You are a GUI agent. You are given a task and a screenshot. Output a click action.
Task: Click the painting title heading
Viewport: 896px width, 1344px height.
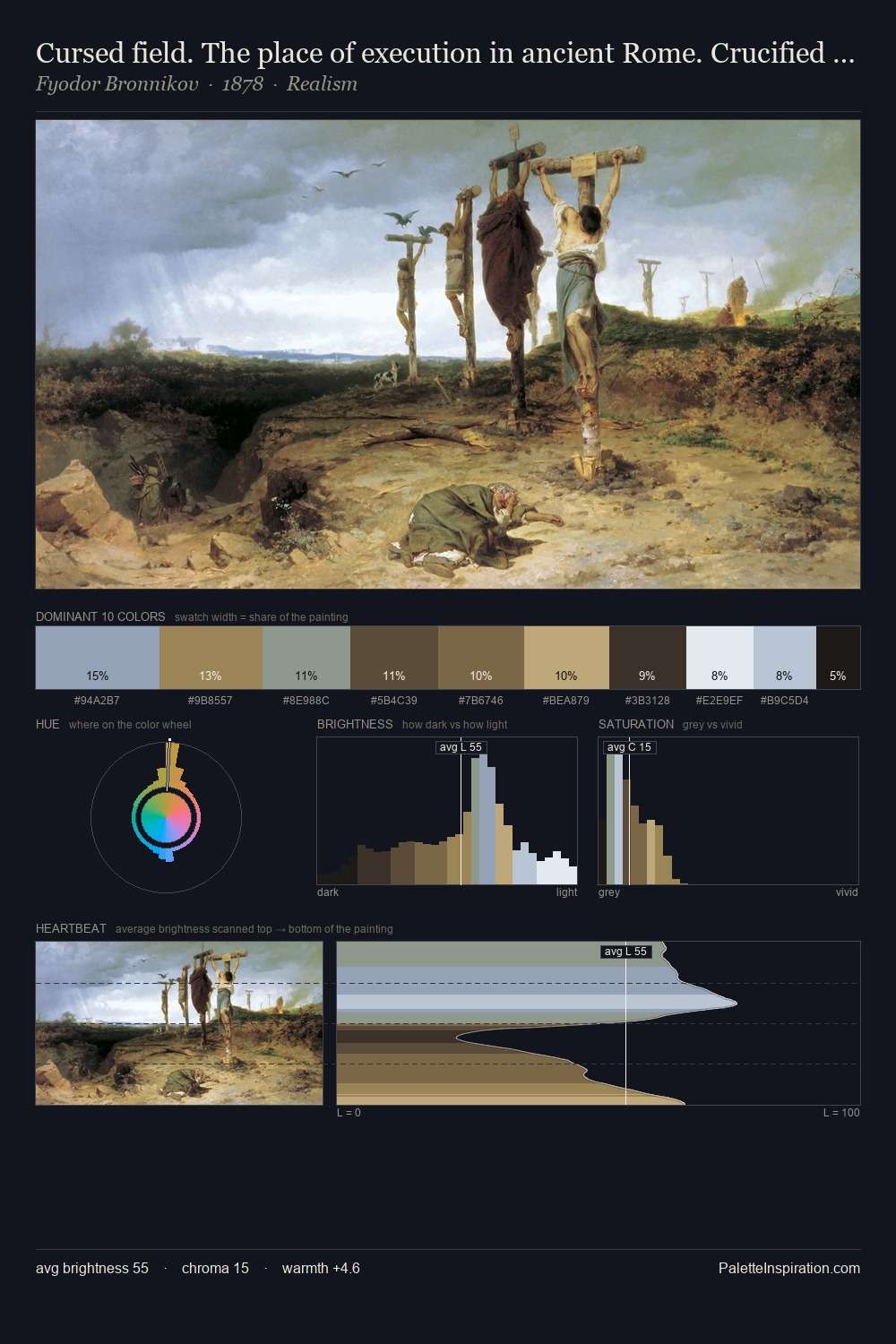(x=444, y=54)
